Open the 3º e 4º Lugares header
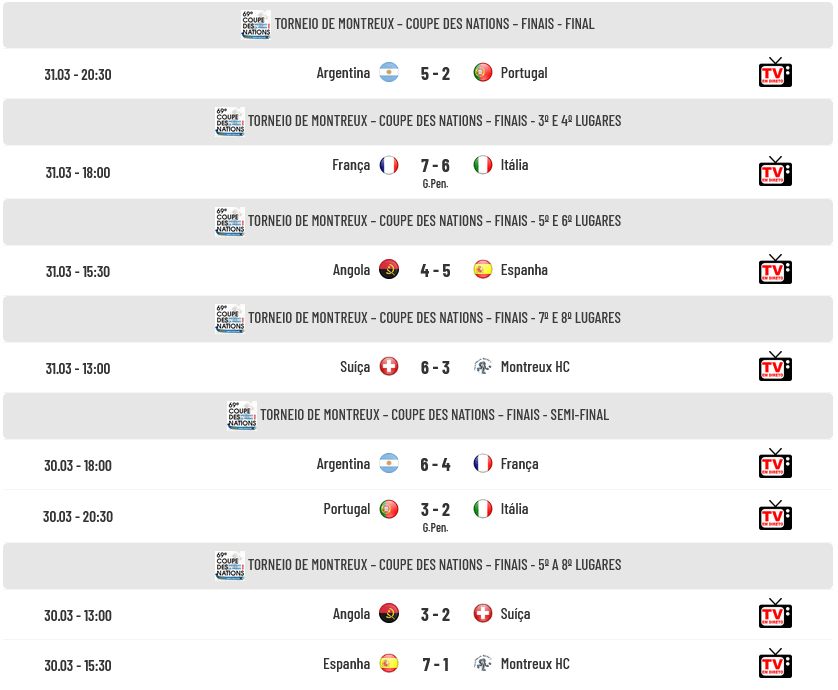This screenshot has width=838, height=690. 418,121
